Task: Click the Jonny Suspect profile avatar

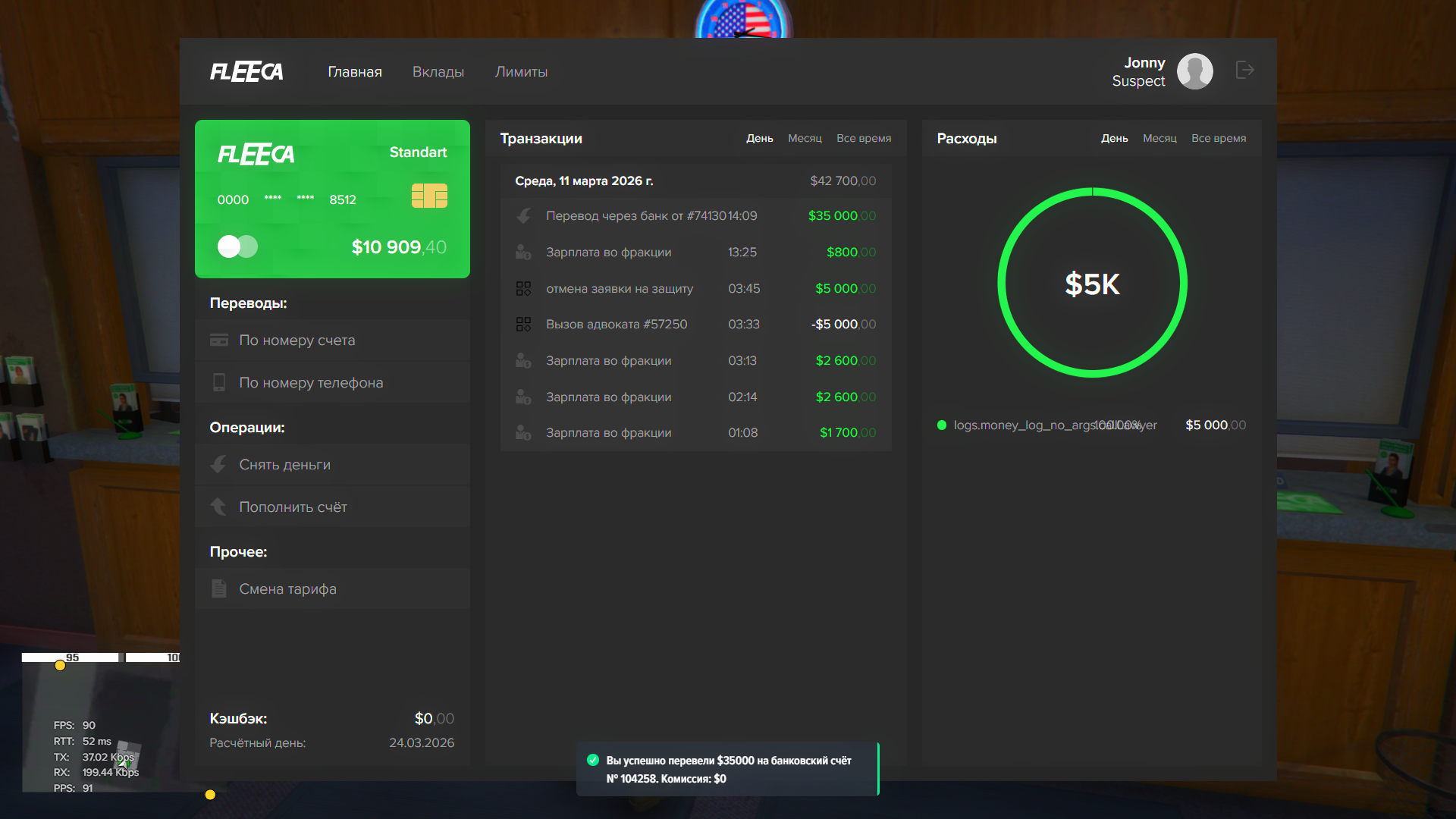Action: click(1194, 71)
